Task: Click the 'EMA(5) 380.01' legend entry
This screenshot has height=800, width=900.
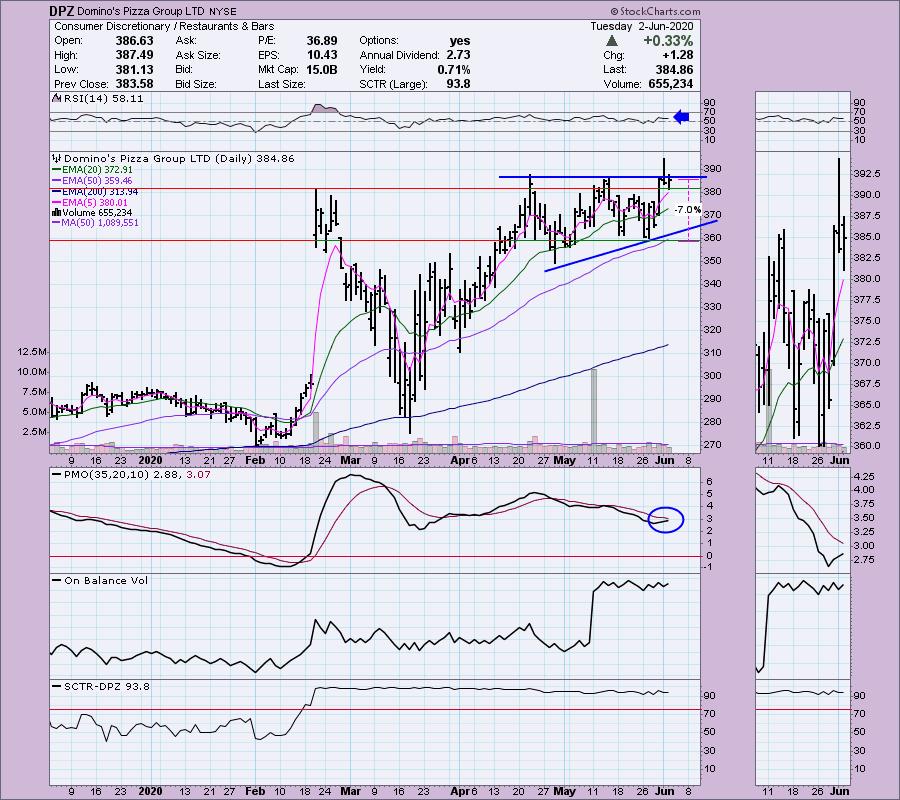Action: point(95,203)
